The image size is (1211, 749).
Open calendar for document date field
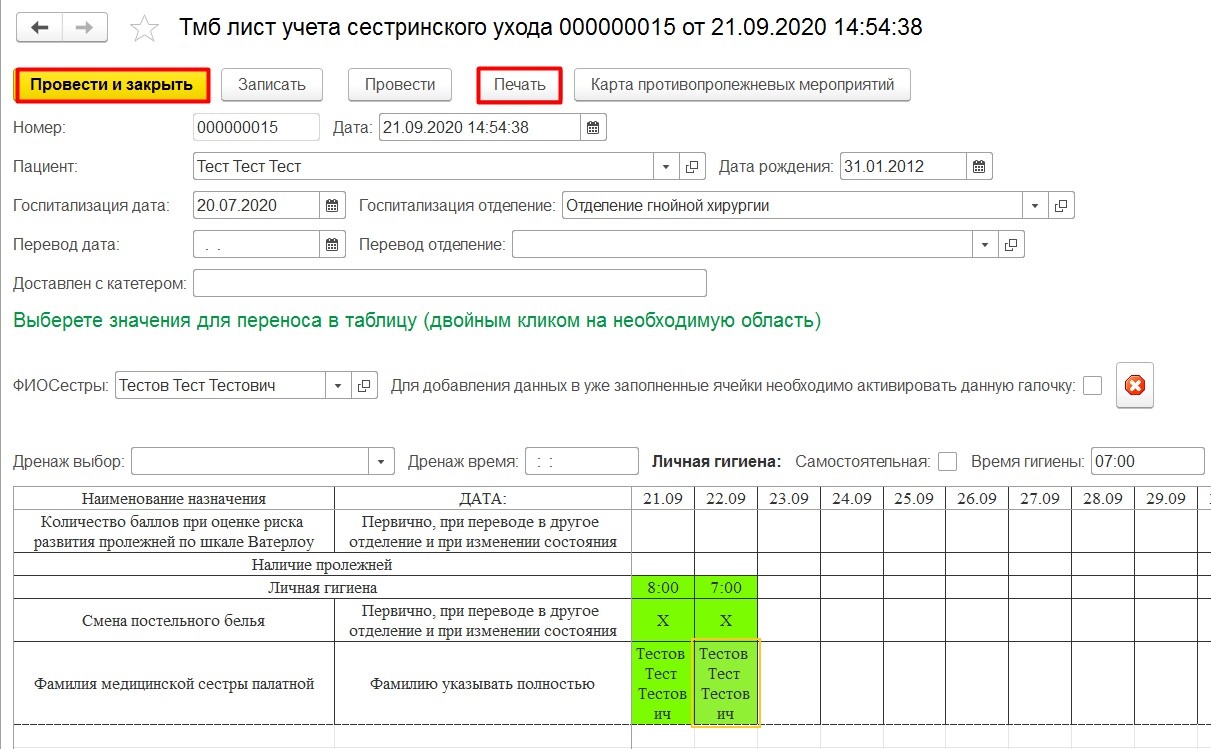(x=593, y=127)
